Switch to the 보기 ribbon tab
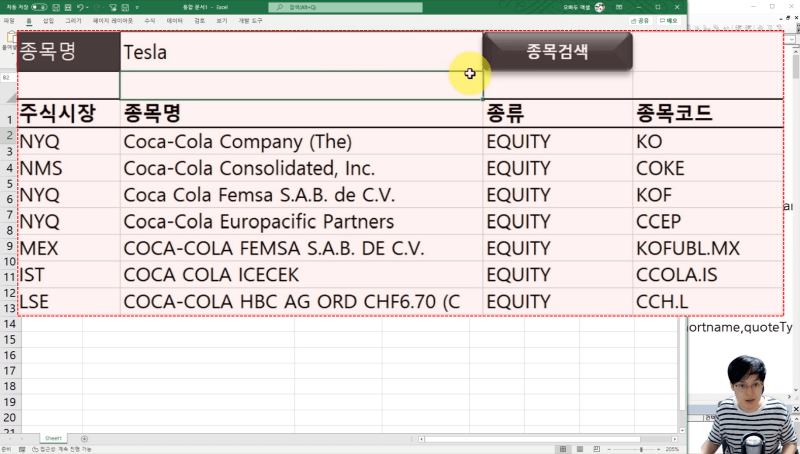Screen dimensions: 800x454 pos(221,20)
